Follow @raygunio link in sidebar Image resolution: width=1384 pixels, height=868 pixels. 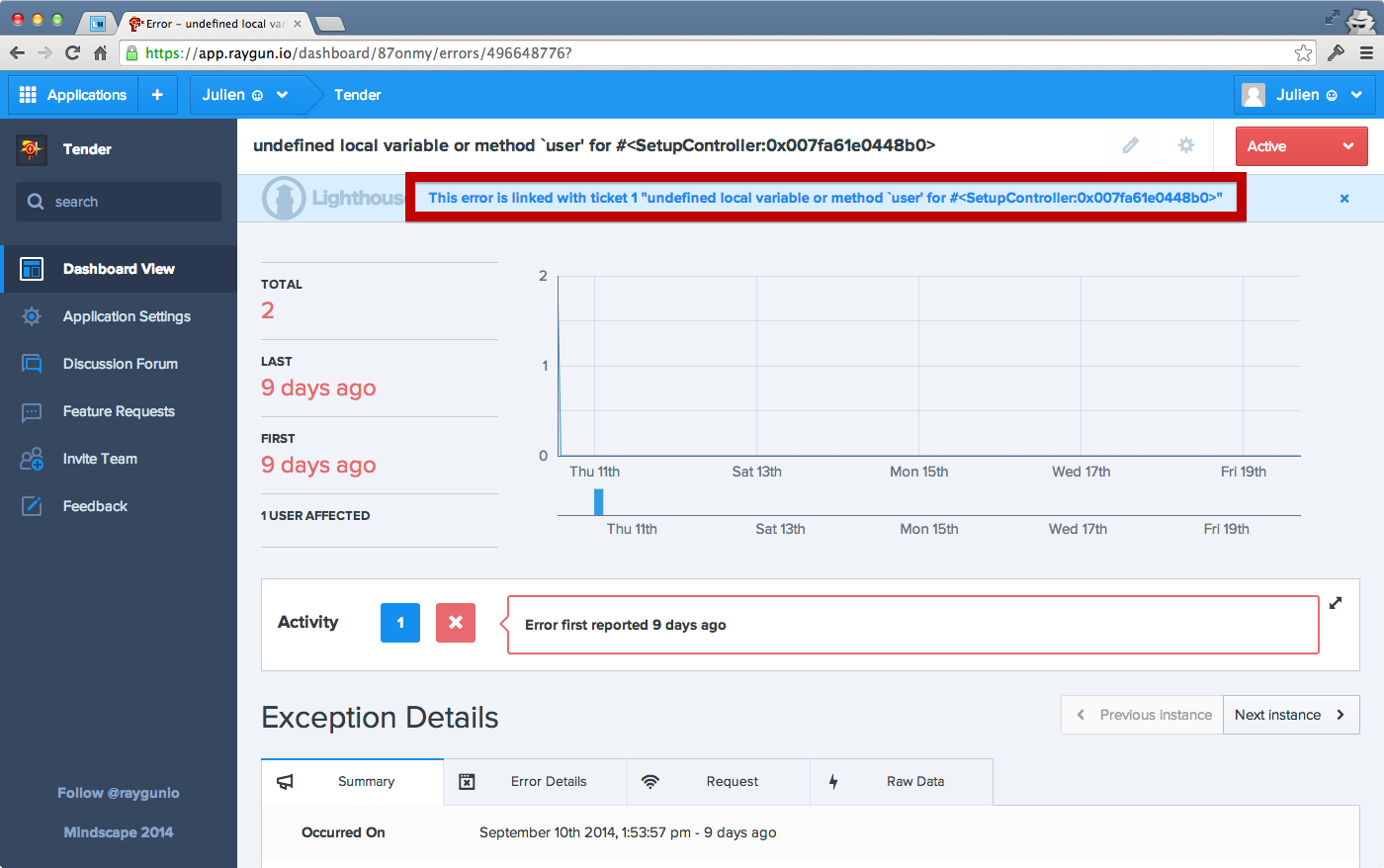119,793
